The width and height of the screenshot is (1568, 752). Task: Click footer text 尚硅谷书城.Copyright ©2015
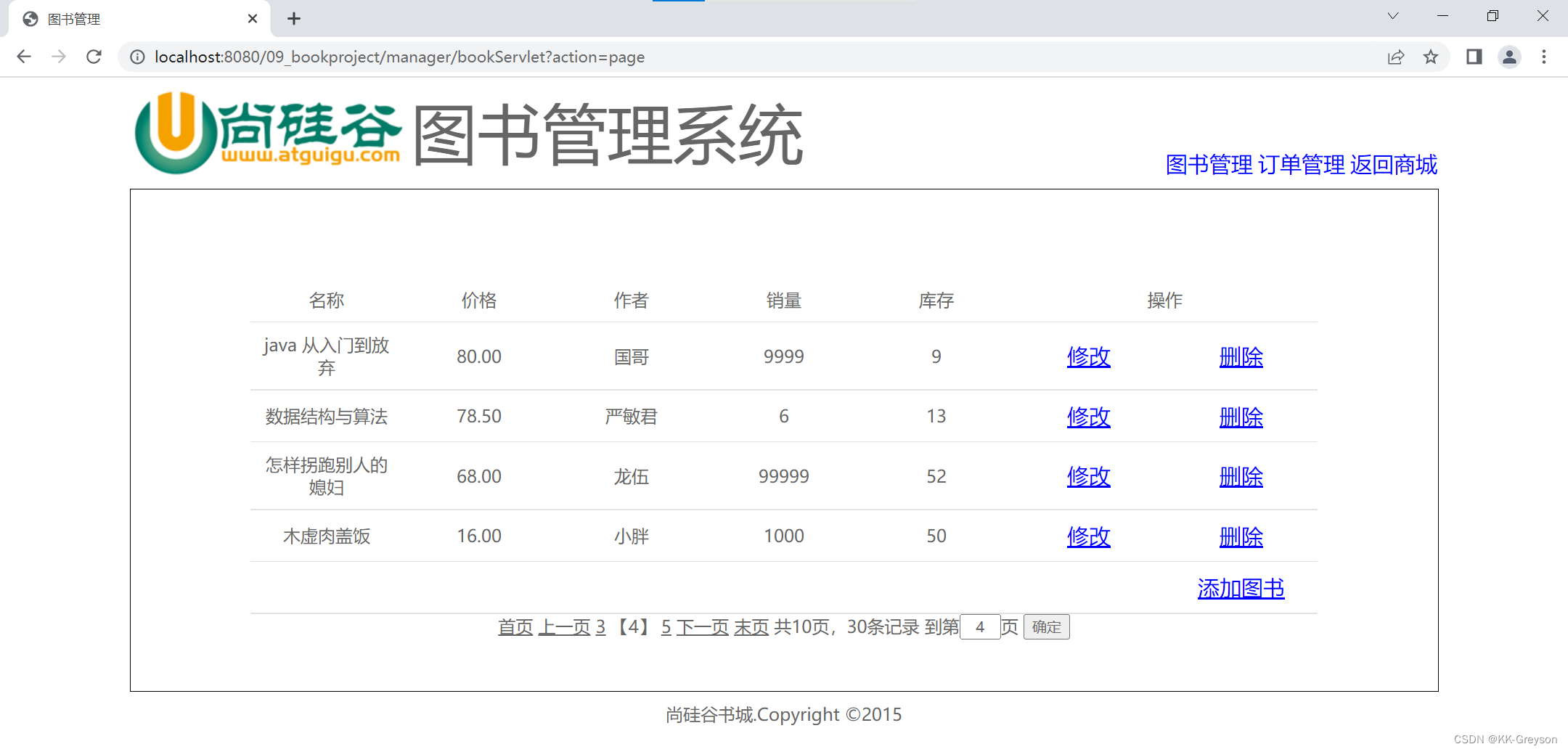[784, 715]
